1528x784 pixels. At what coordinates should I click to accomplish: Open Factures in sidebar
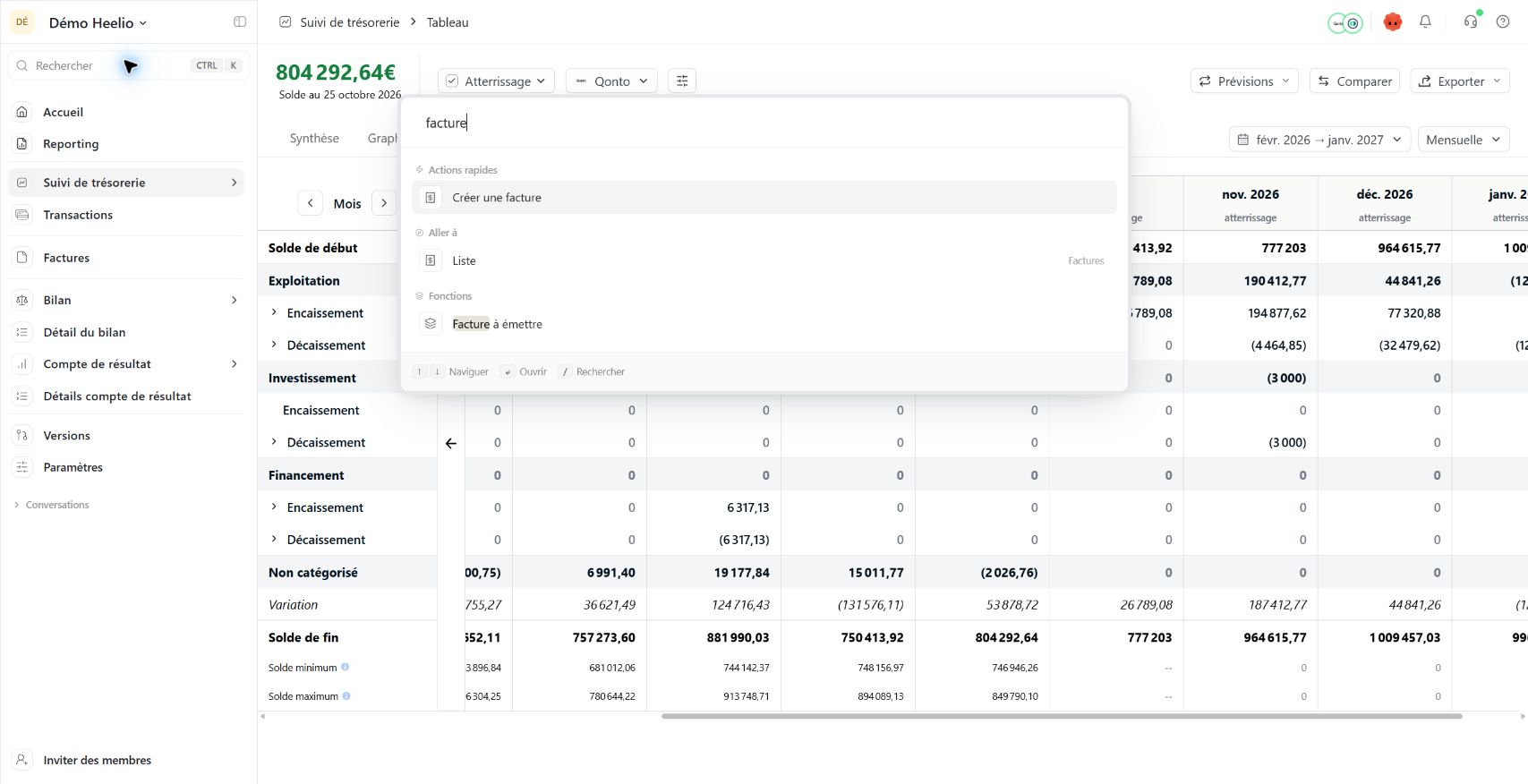125,258
